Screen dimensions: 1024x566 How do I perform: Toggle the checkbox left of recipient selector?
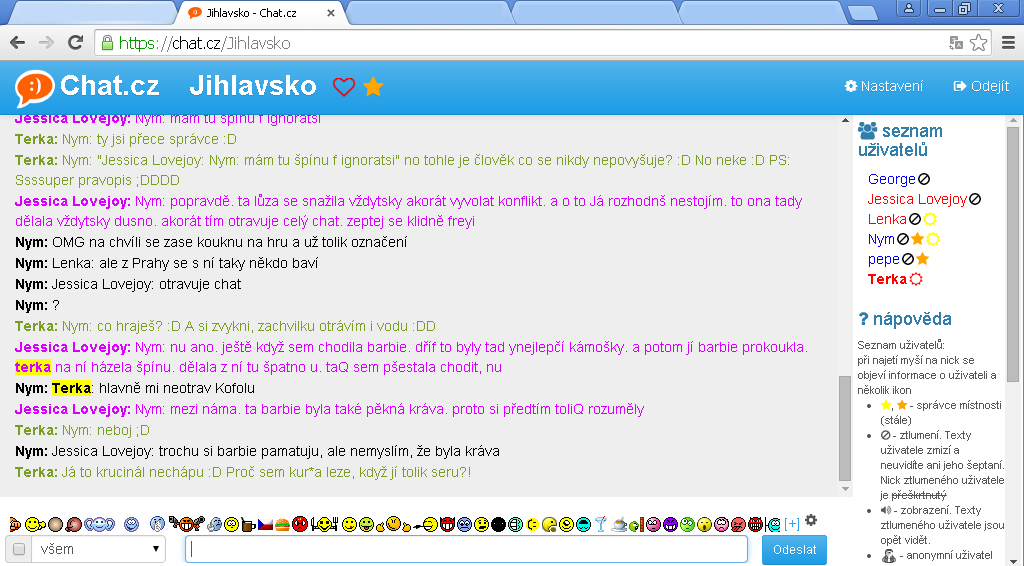click(18, 549)
